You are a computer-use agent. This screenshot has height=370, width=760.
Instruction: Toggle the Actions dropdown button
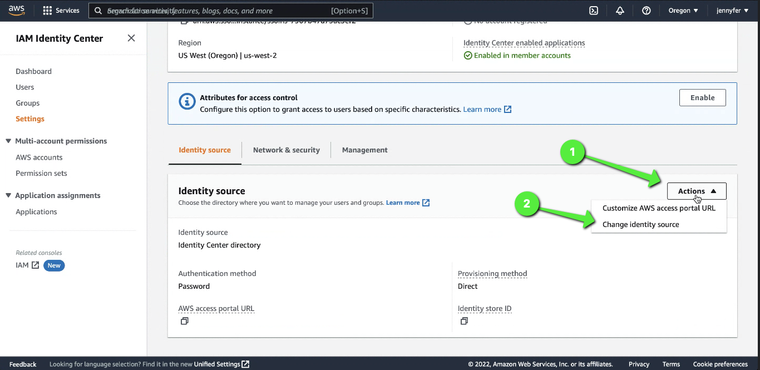[x=697, y=191]
